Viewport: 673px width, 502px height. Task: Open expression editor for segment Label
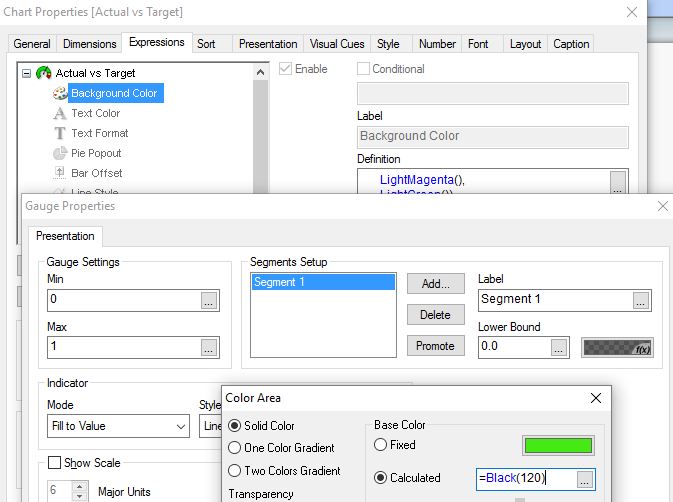[x=641, y=300]
